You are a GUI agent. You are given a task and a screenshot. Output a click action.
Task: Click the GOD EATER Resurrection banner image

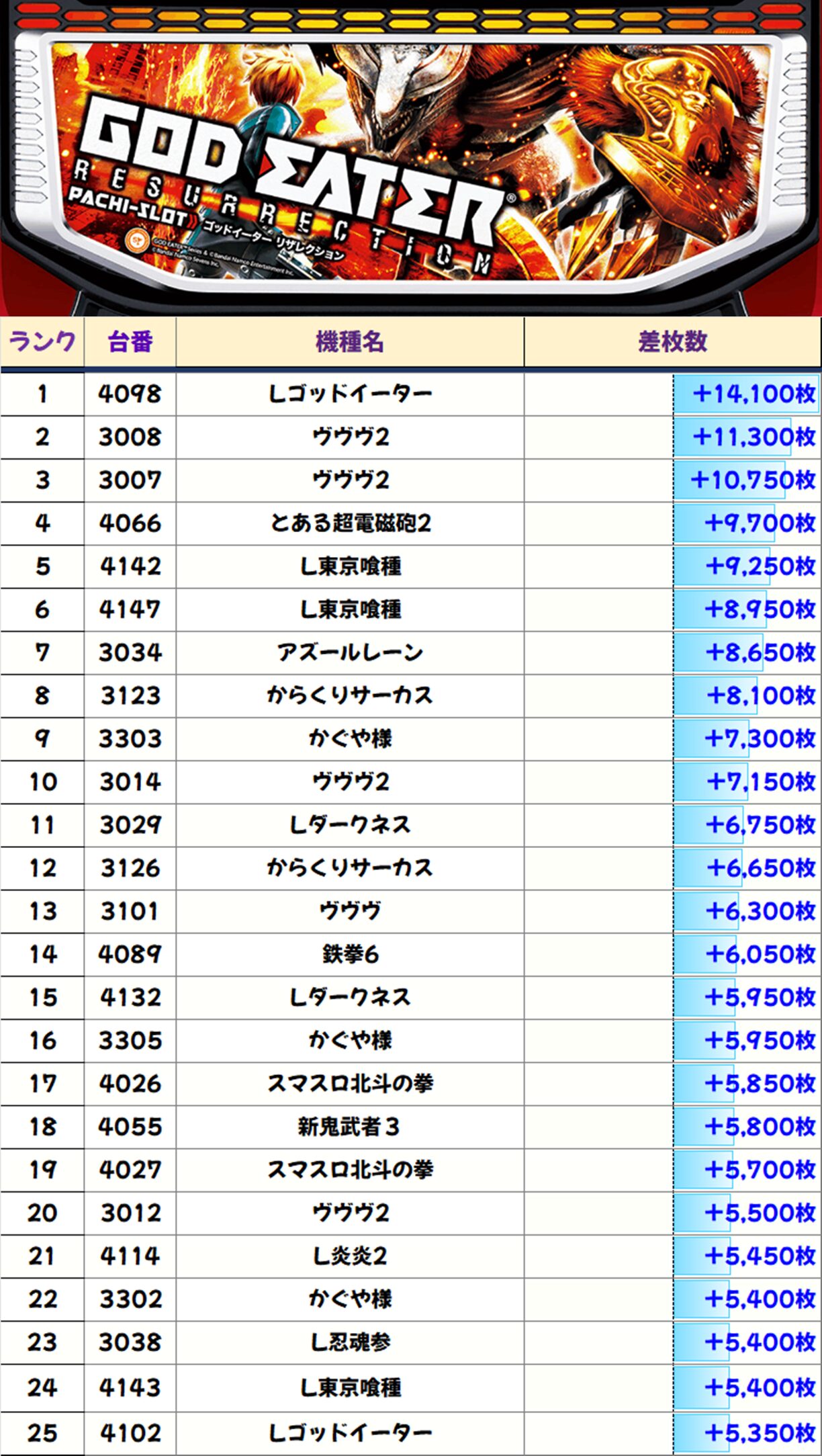click(x=411, y=158)
